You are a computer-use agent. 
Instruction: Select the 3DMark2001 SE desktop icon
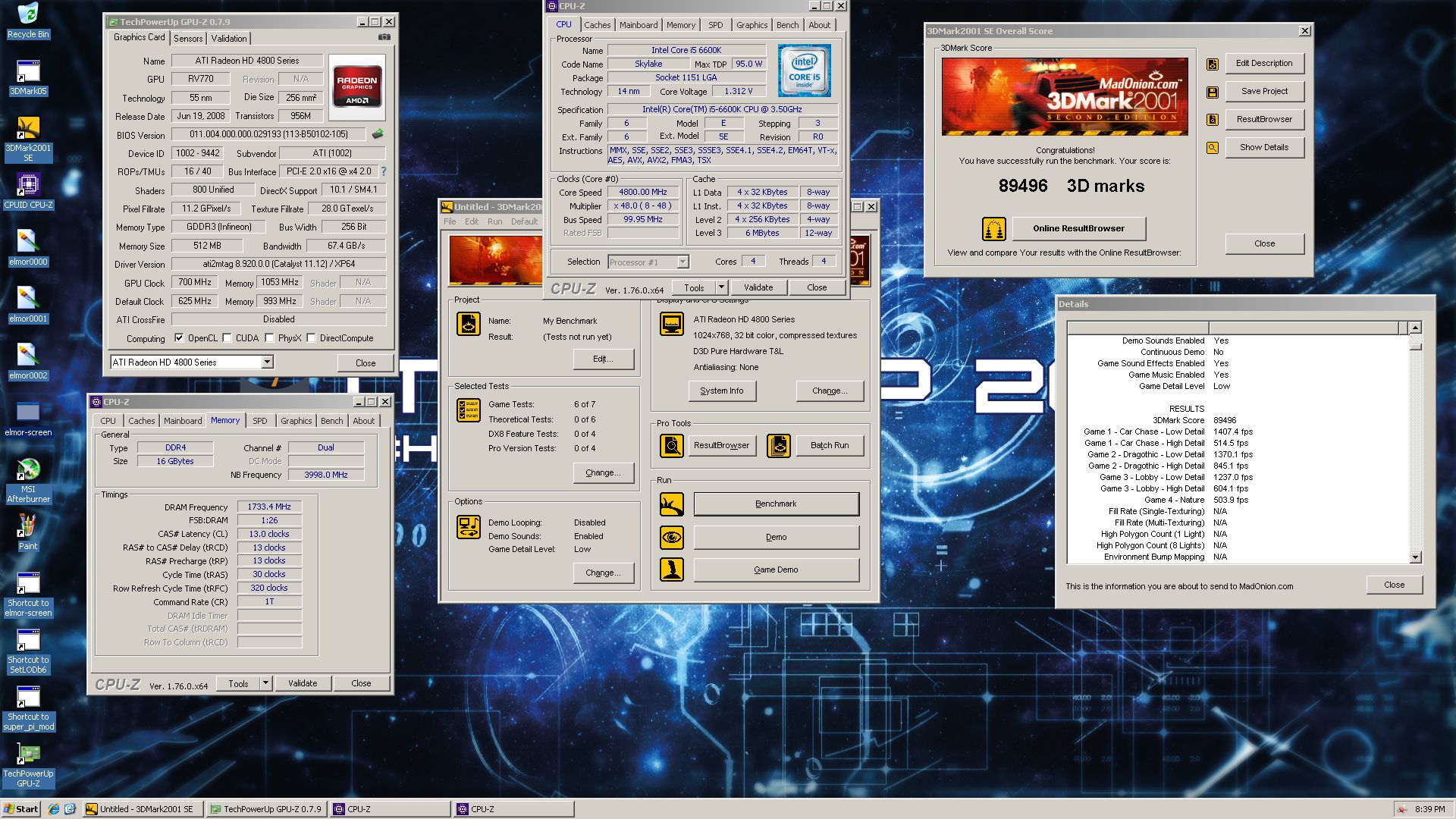point(28,140)
